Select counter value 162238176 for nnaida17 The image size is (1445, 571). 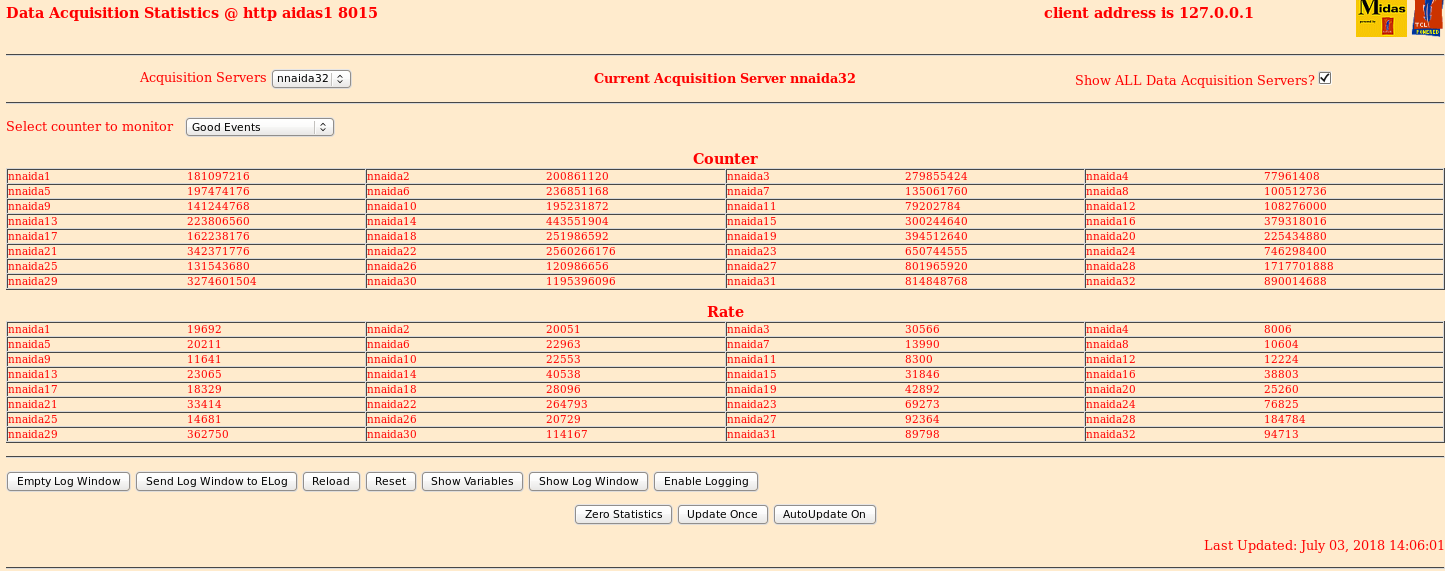218,236
